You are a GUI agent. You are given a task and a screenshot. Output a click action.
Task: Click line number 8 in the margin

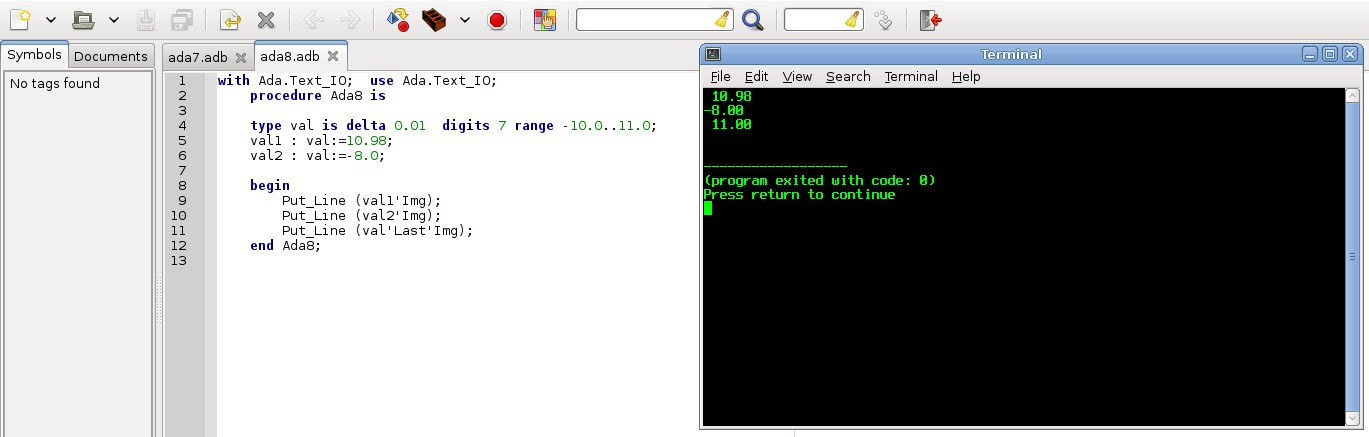182,186
